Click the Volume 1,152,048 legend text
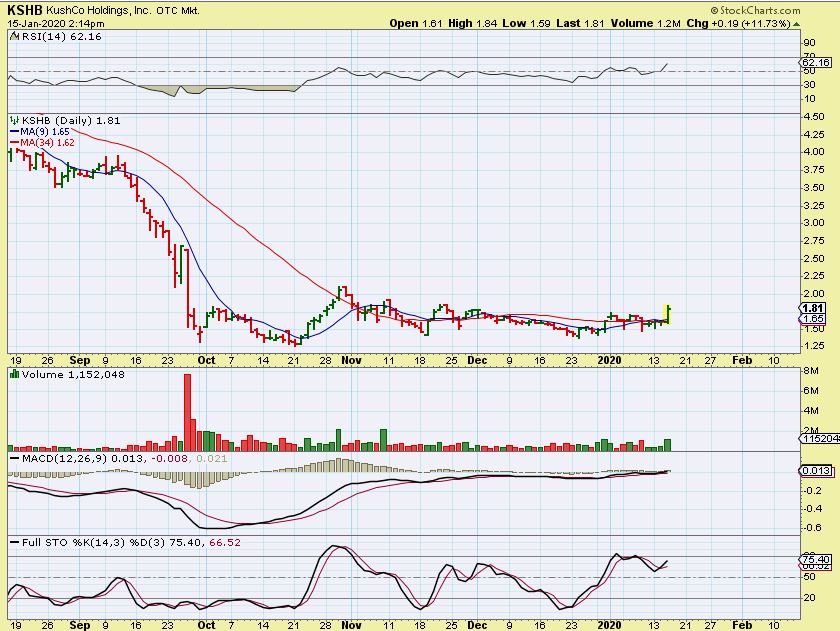The height and width of the screenshot is (631, 840). (73, 374)
